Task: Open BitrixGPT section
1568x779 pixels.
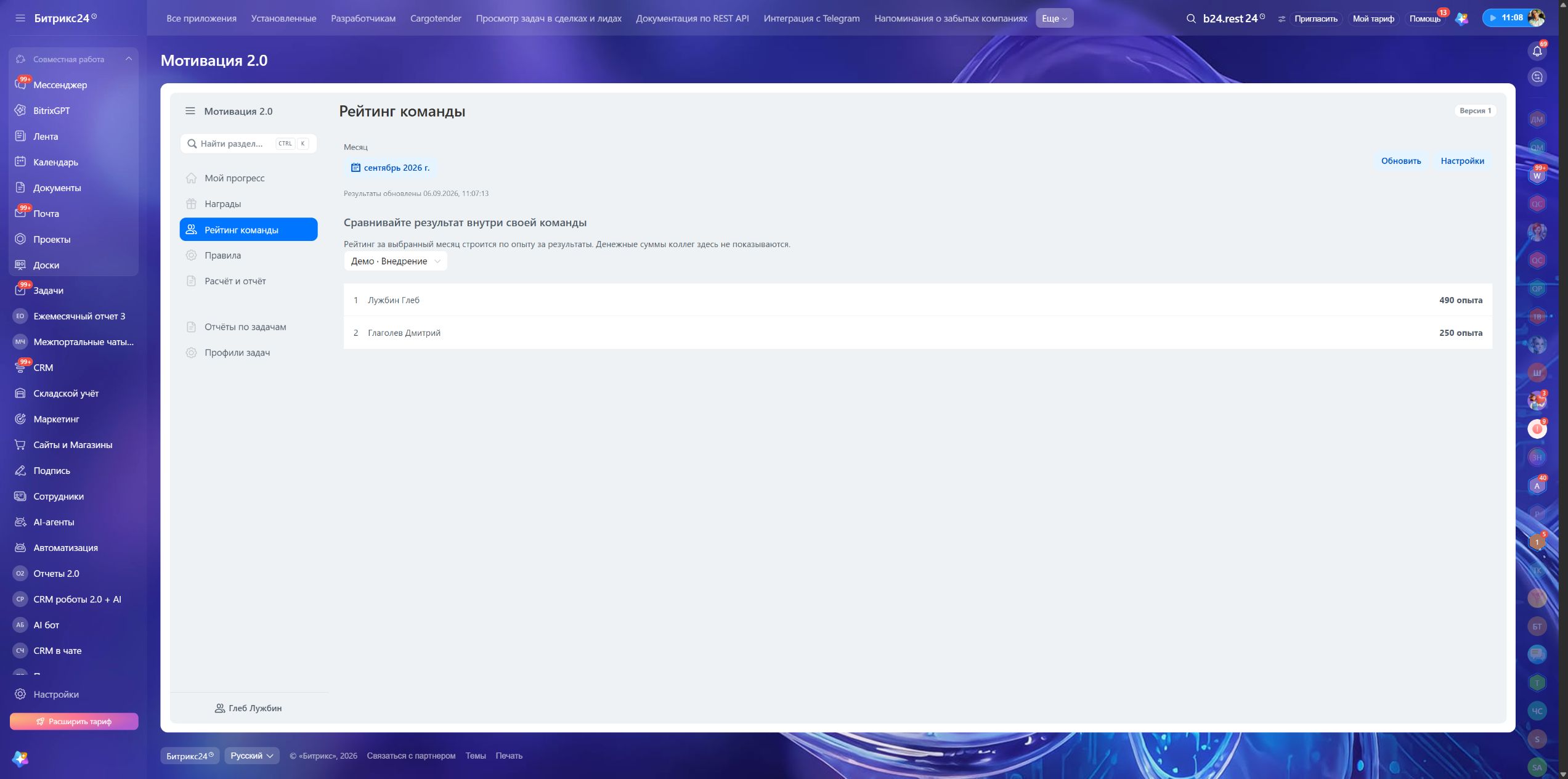Action: point(51,111)
